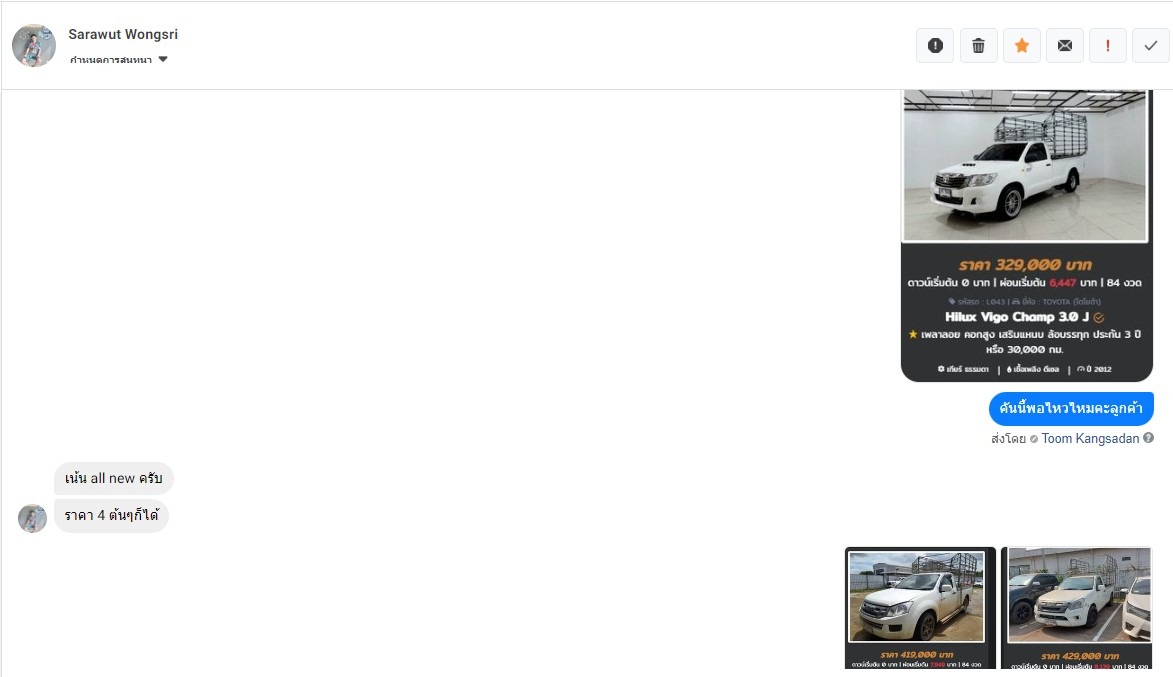Image resolution: width=1173 pixels, height=677 pixels.
Task: Open Sarawut Wongsri name link
Action: (123, 34)
